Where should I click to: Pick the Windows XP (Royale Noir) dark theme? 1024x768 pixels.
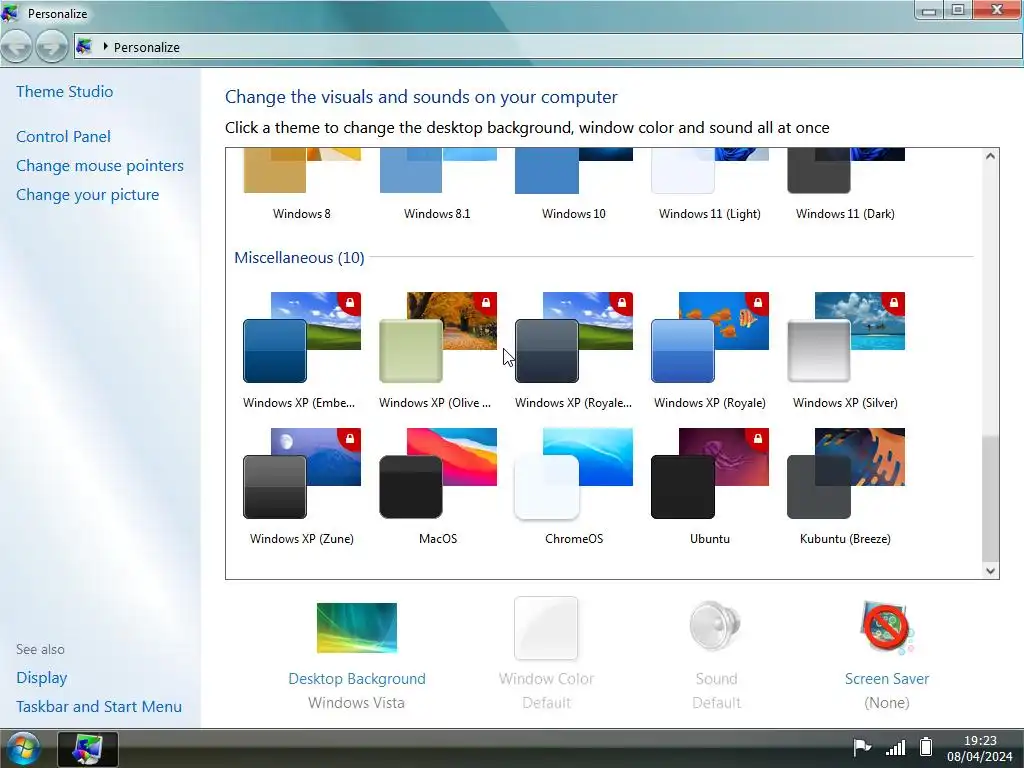pyautogui.click(x=573, y=337)
